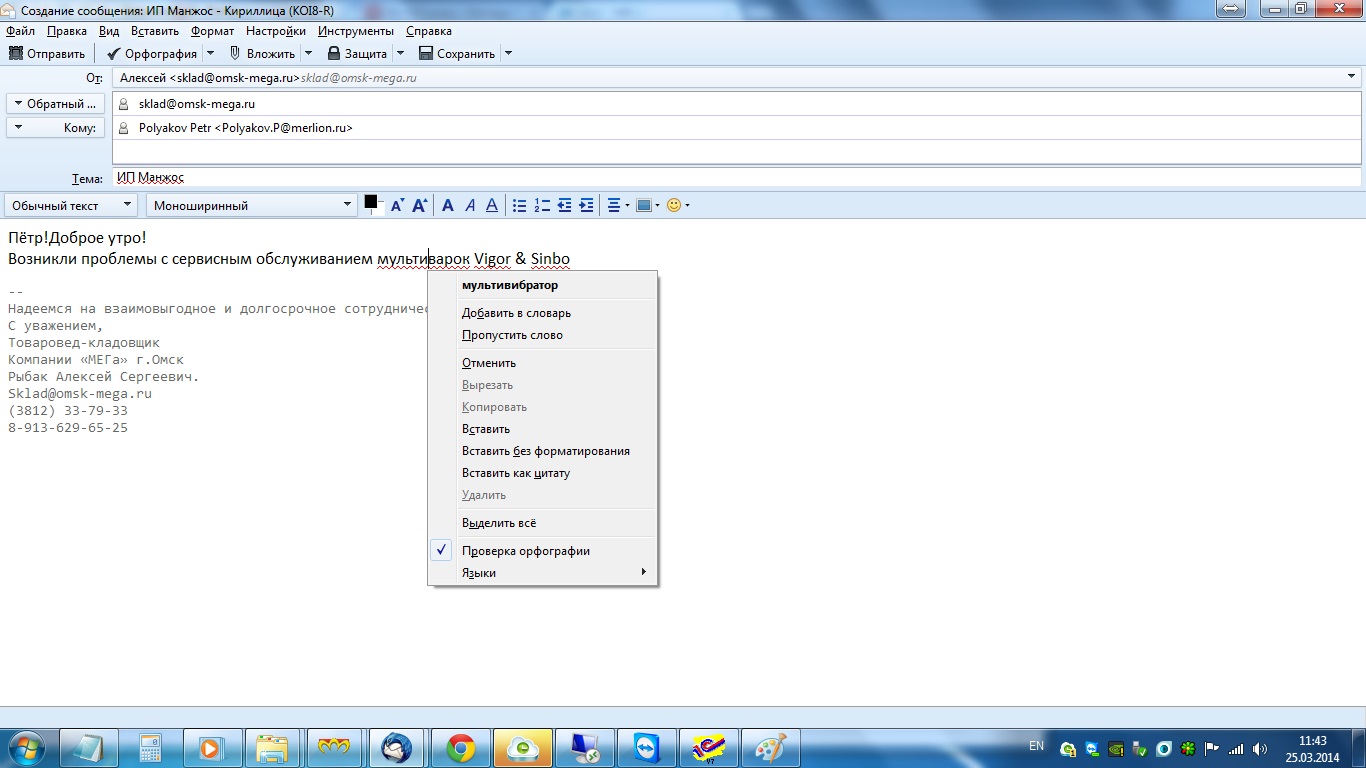Apply bold formatting
Viewport: 1366px width, 768px height.
click(x=448, y=205)
